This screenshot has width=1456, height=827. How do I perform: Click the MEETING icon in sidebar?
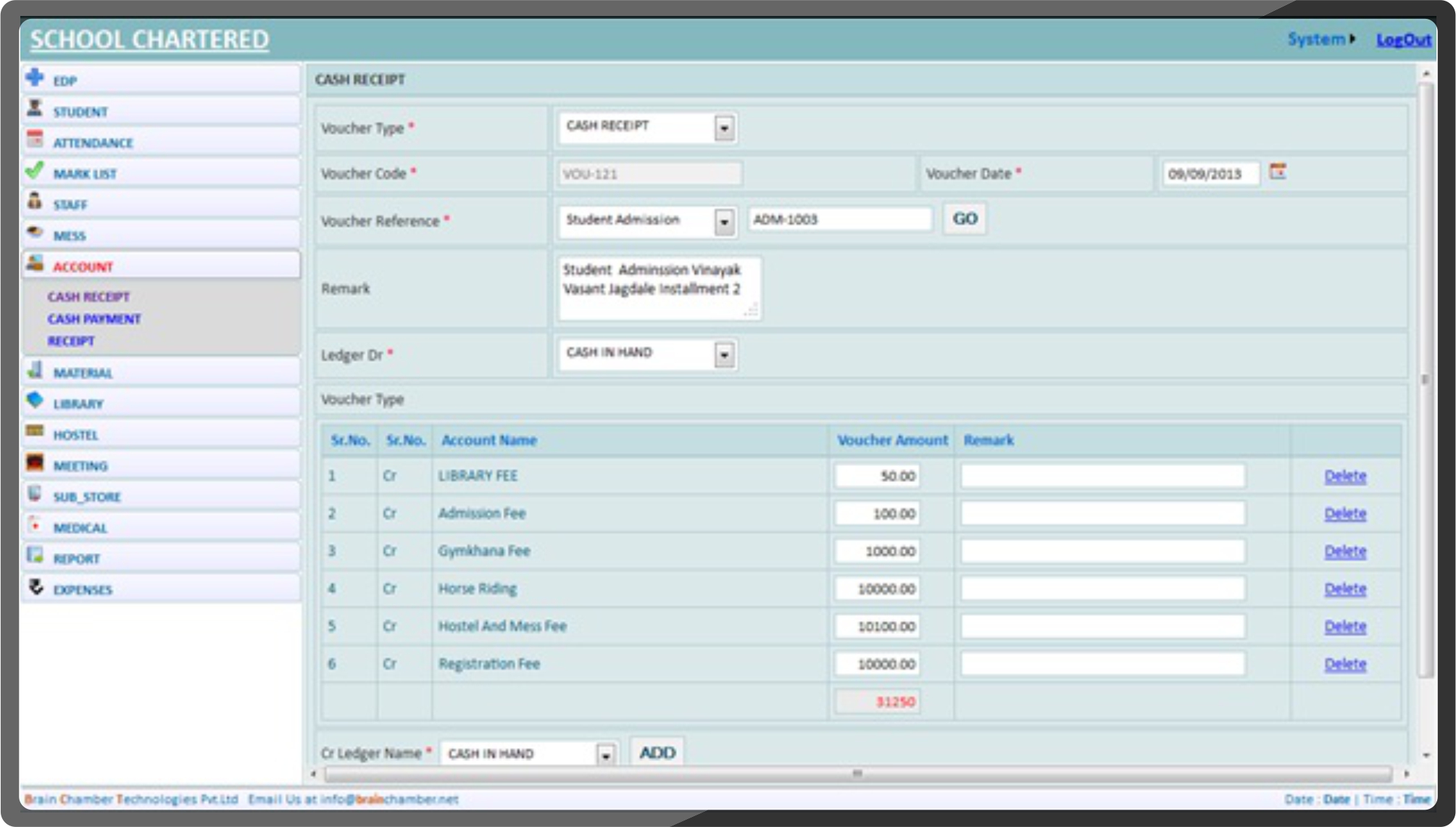[34, 462]
